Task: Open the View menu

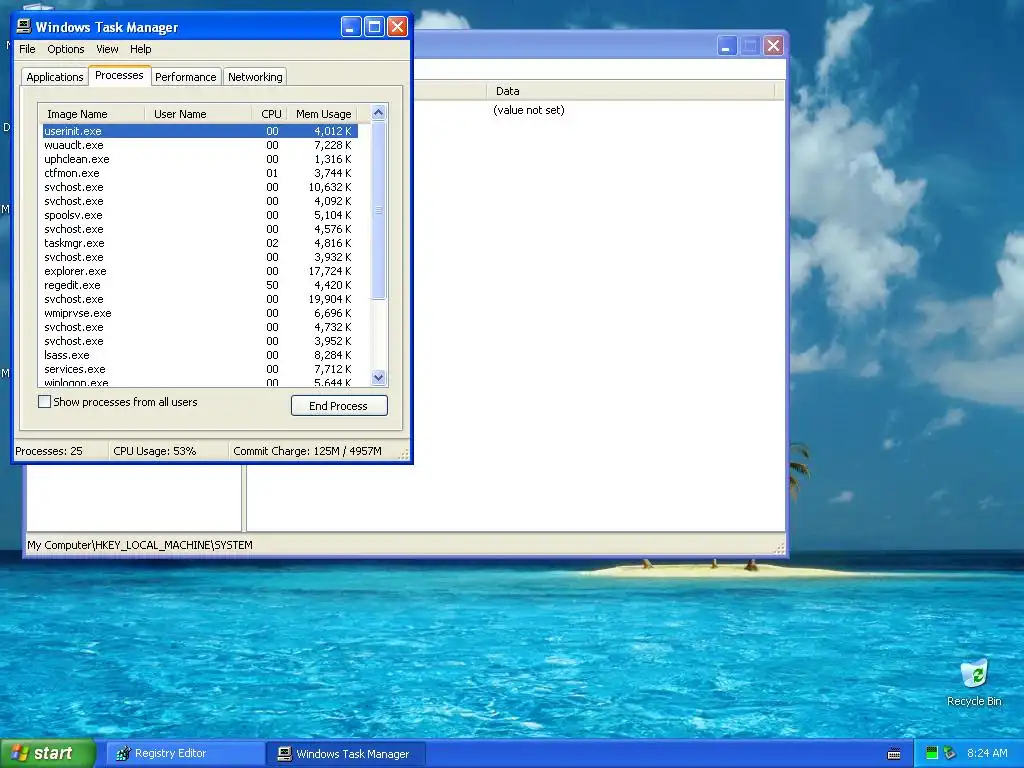Action: pyautogui.click(x=107, y=49)
